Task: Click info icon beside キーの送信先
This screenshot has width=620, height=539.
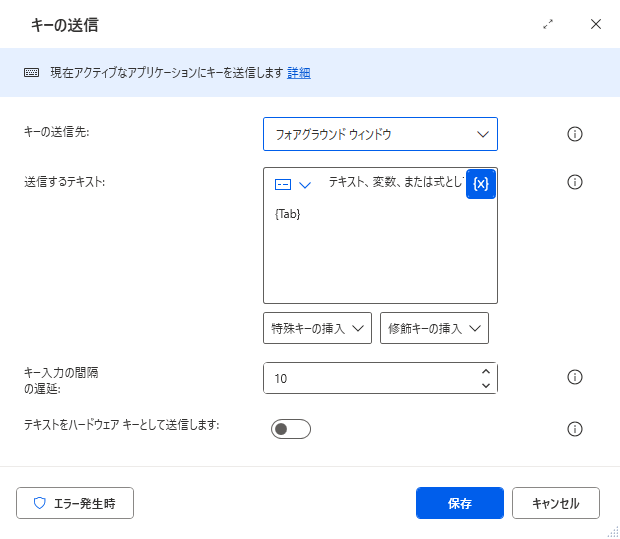Action: click(x=575, y=134)
